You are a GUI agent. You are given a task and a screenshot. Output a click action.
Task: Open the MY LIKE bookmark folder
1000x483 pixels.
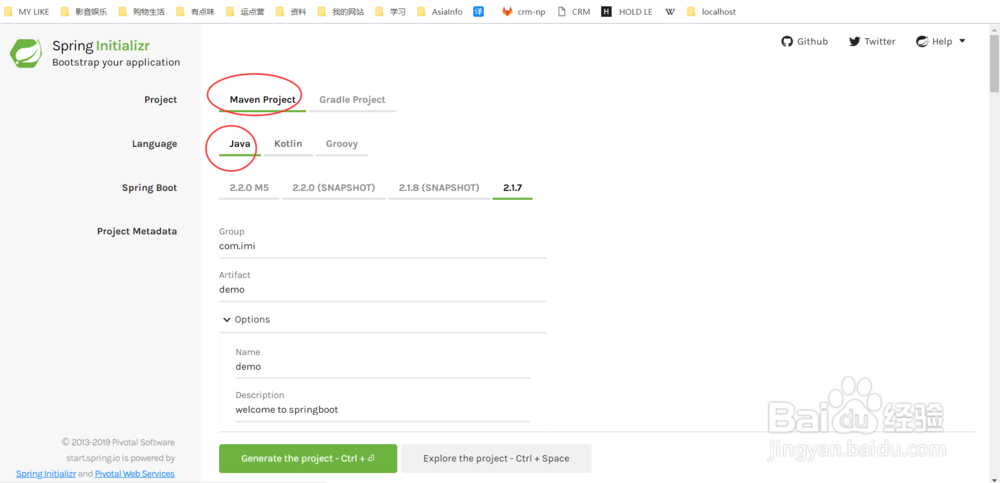[x=27, y=11]
